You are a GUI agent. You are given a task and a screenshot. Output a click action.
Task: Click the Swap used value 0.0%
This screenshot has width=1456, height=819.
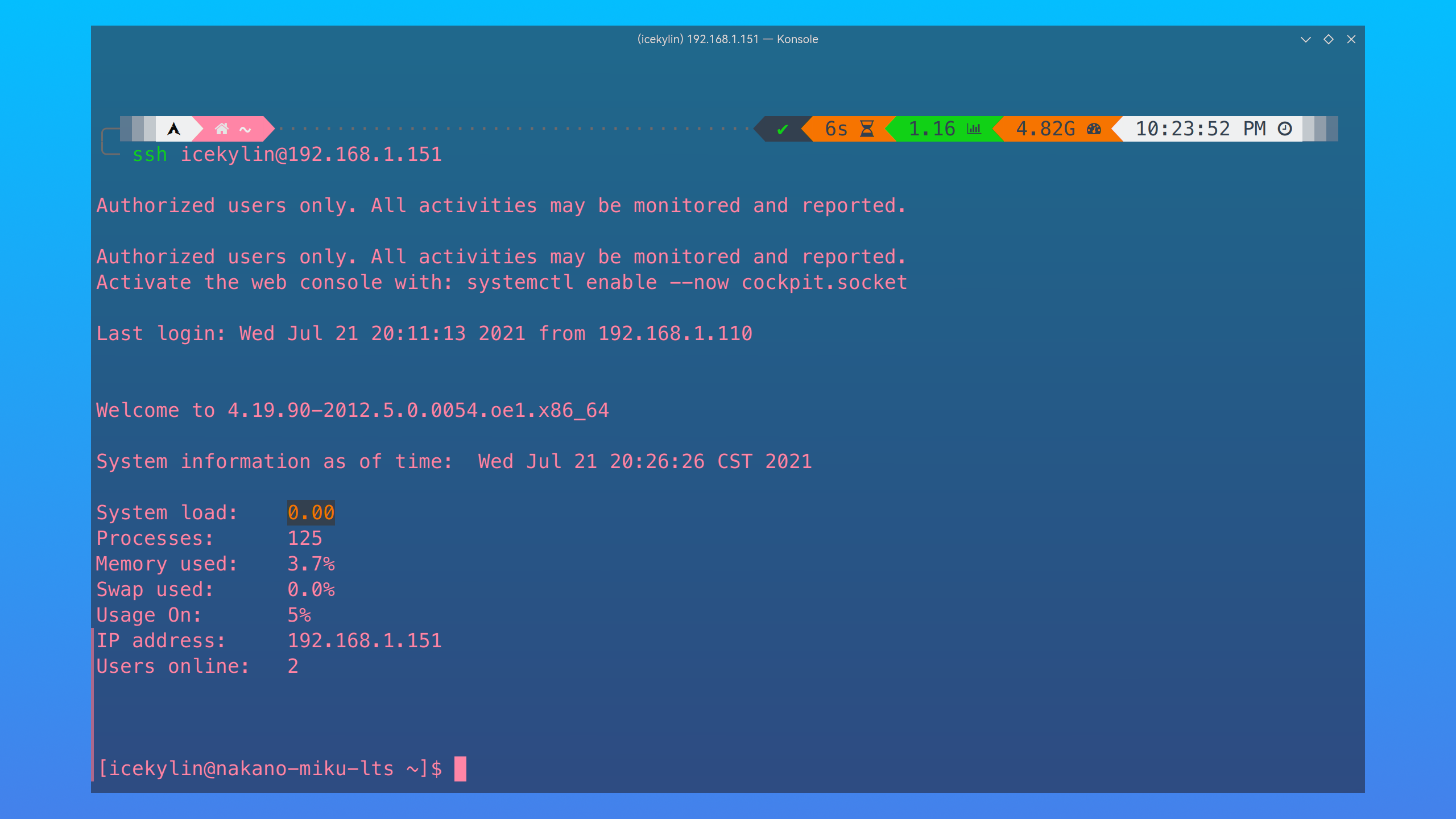tap(311, 590)
